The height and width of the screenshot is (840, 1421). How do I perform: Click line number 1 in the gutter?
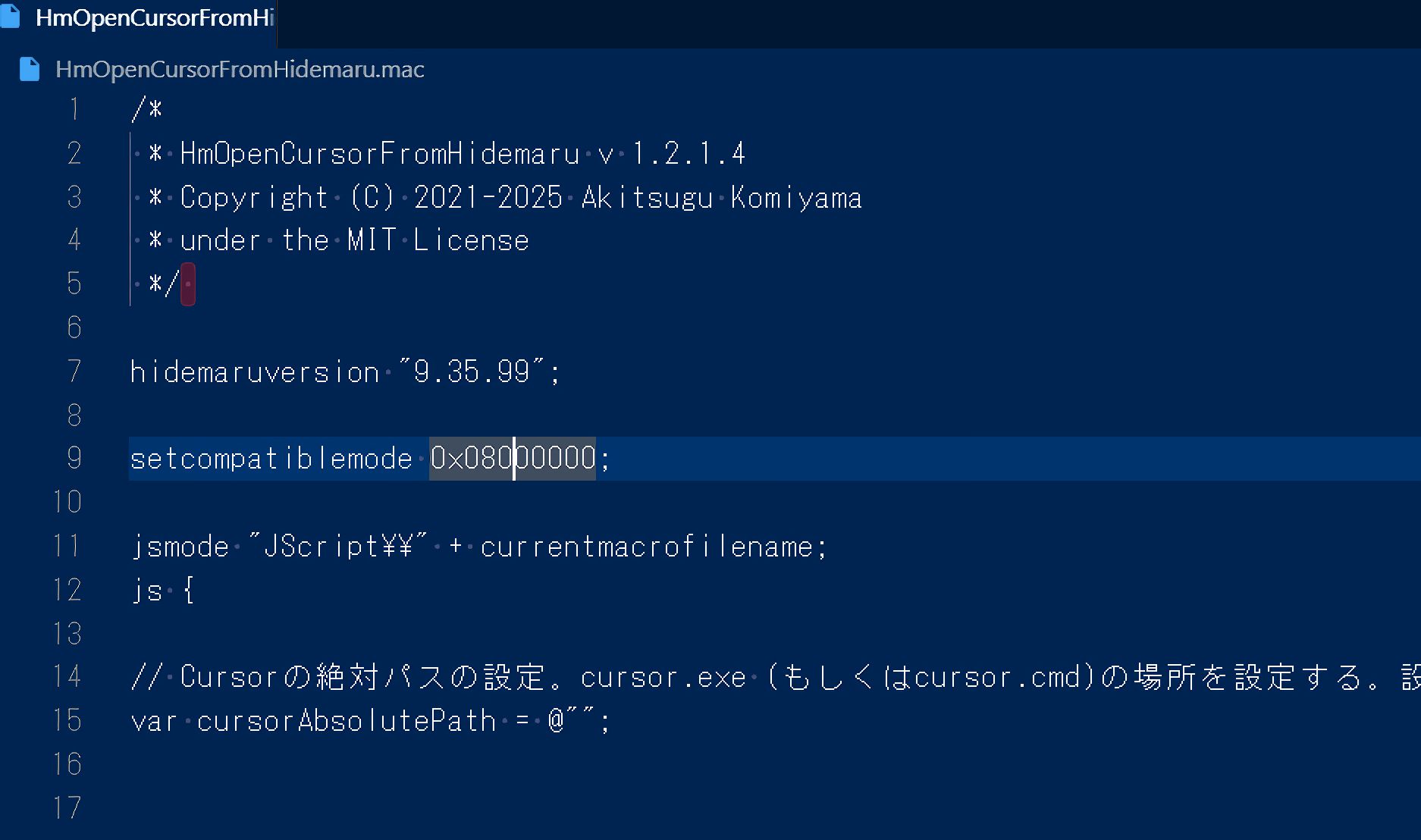click(x=74, y=109)
